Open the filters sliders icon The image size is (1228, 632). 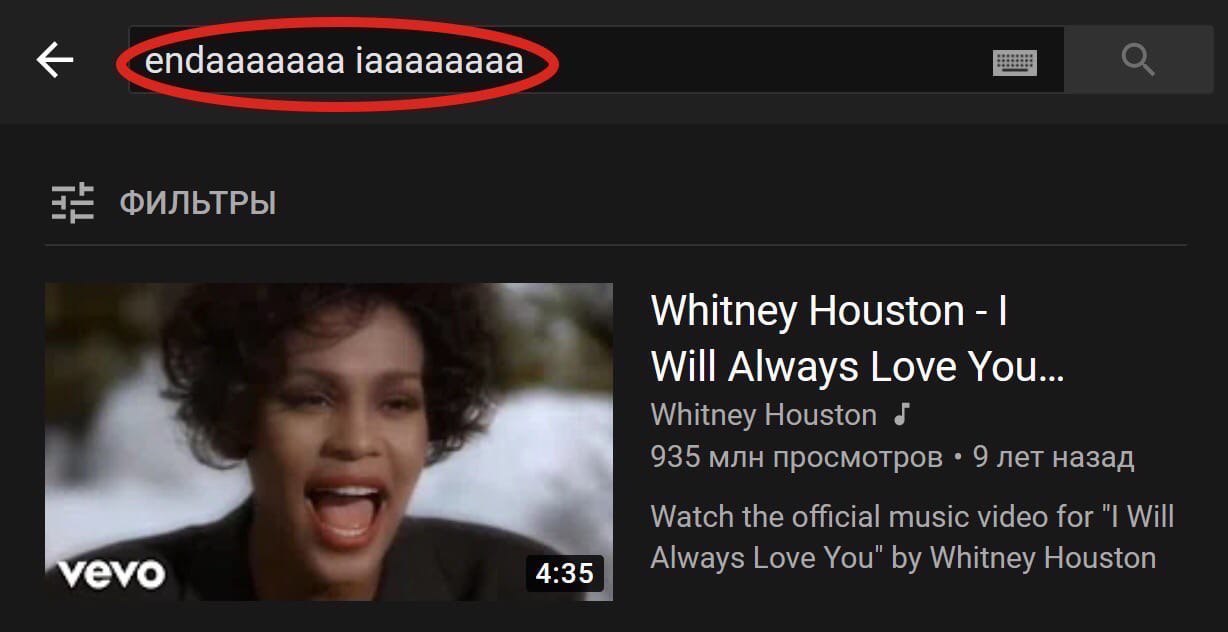(x=72, y=203)
